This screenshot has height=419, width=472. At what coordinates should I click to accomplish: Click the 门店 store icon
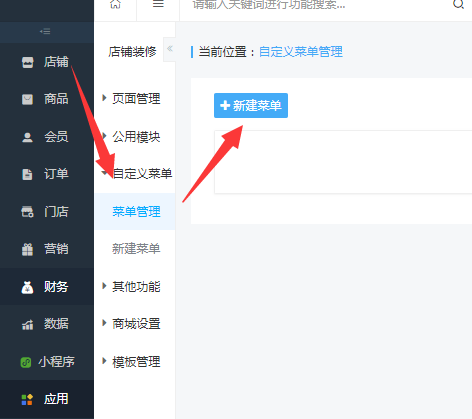pos(27,212)
